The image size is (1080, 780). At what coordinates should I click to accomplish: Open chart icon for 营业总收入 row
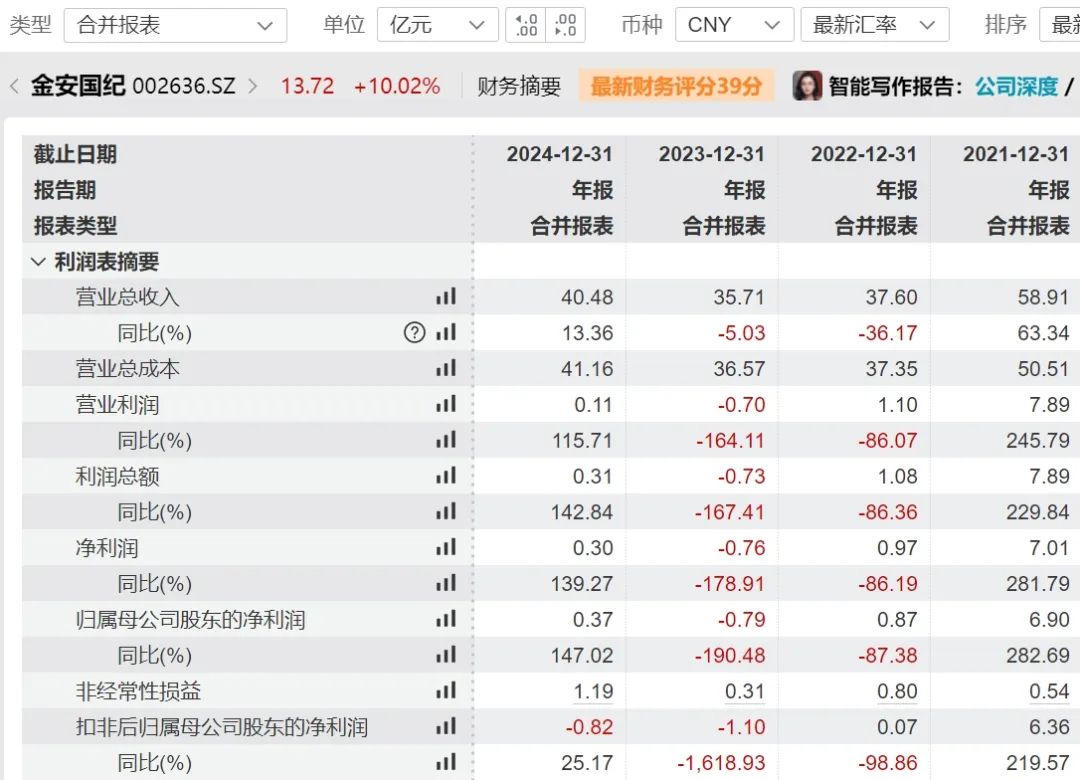(446, 296)
